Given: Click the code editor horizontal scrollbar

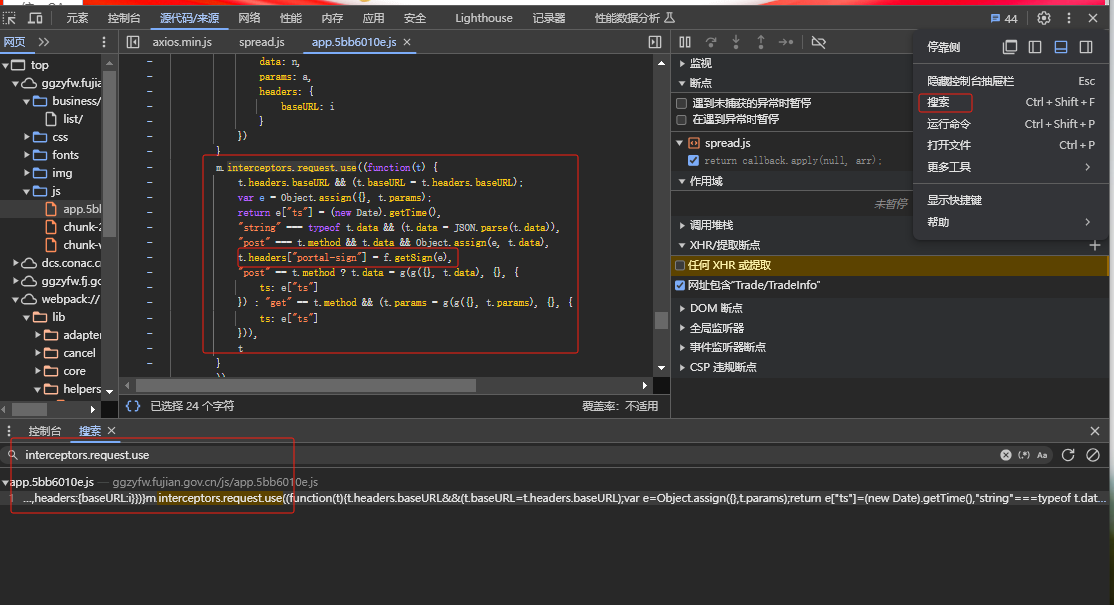Looking at the screenshot, I should [x=305, y=386].
